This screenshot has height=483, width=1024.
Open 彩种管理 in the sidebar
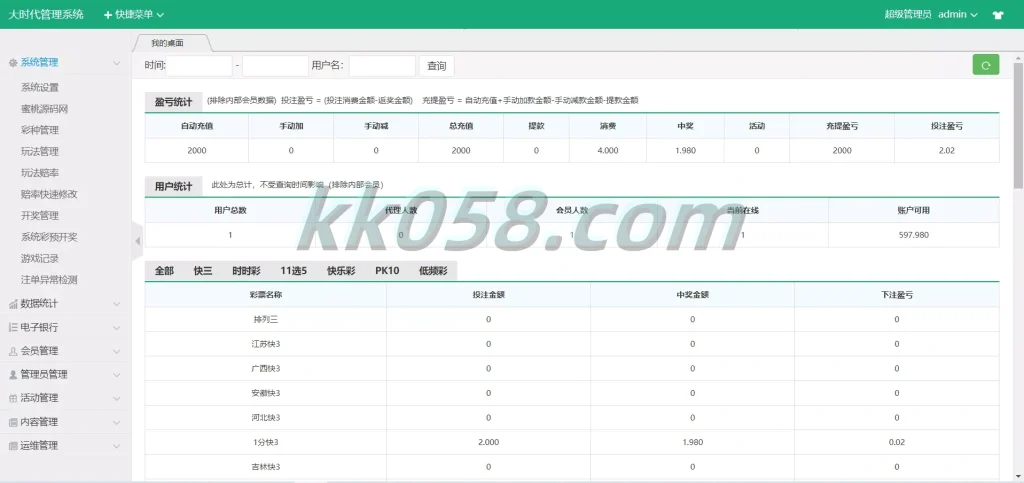40,131
